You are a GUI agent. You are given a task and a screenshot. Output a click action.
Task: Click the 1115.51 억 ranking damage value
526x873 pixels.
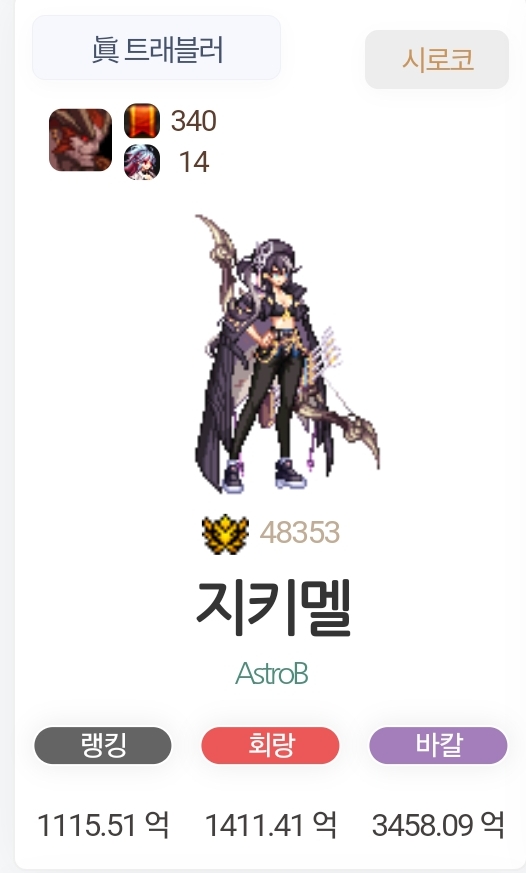[103, 825]
